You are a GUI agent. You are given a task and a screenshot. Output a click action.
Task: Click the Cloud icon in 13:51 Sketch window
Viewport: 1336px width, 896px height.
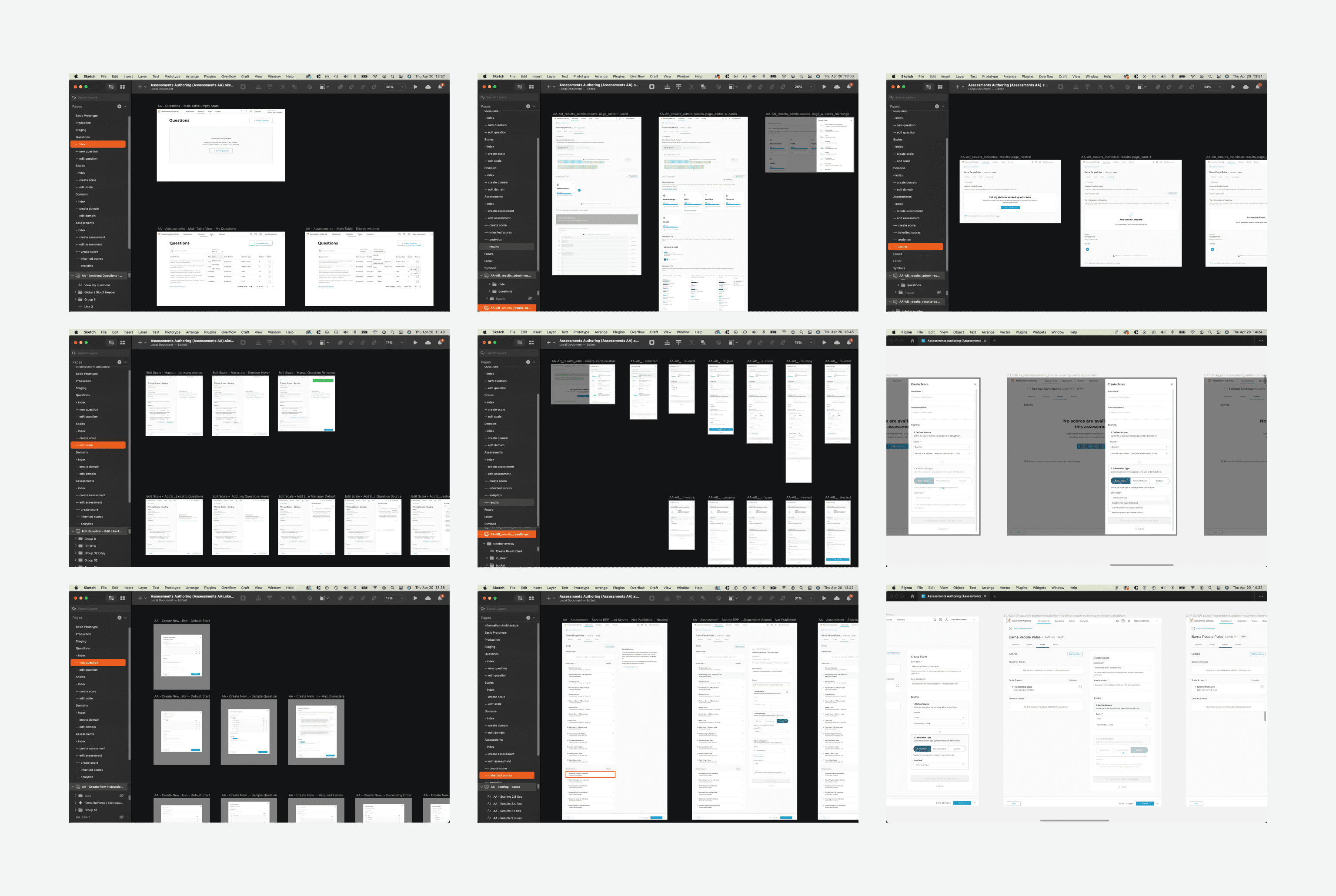[x=1246, y=87]
